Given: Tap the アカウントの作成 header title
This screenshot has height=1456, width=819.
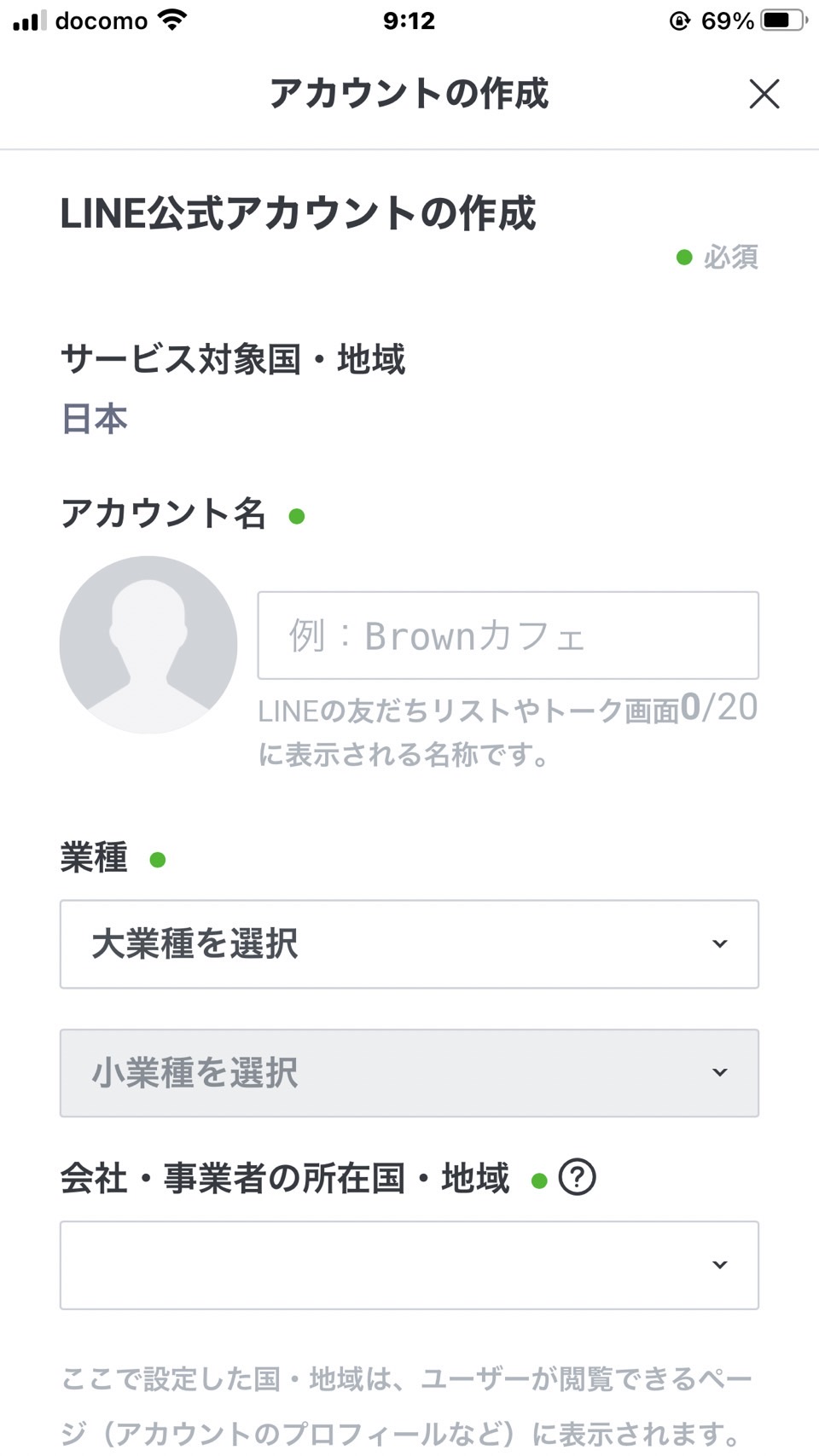Looking at the screenshot, I should [x=409, y=94].
